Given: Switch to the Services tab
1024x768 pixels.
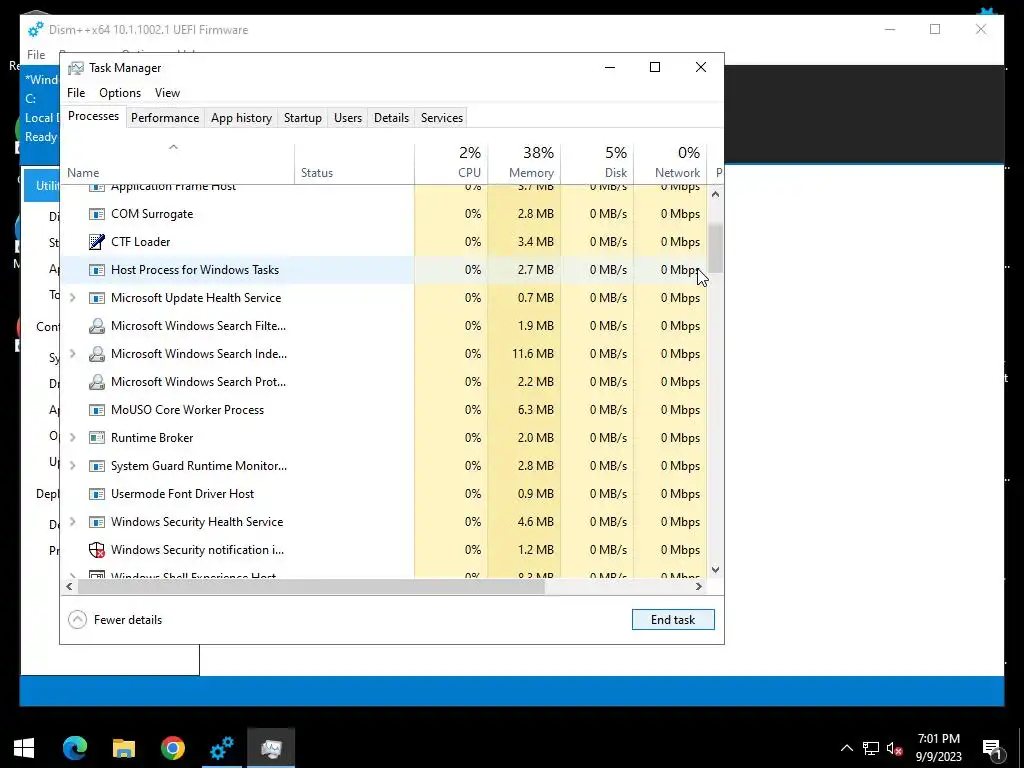Looking at the screenshot, I should coord(441,118).
